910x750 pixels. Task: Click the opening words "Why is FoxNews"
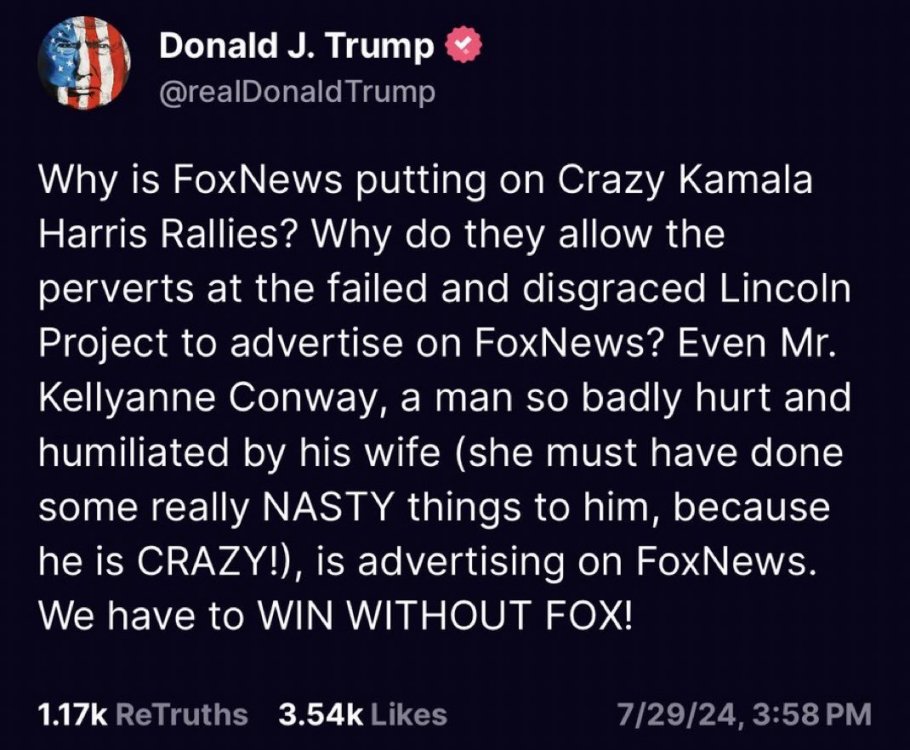(x=170, y=184)
